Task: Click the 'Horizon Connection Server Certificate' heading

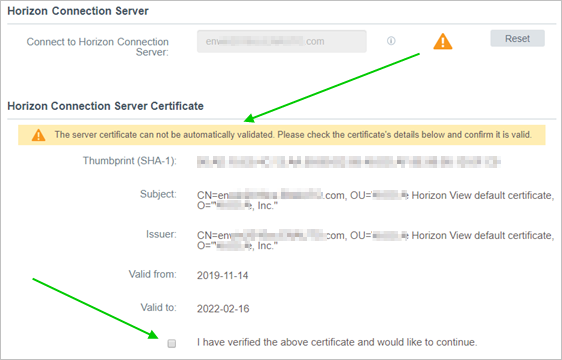Action: point(105,106)
